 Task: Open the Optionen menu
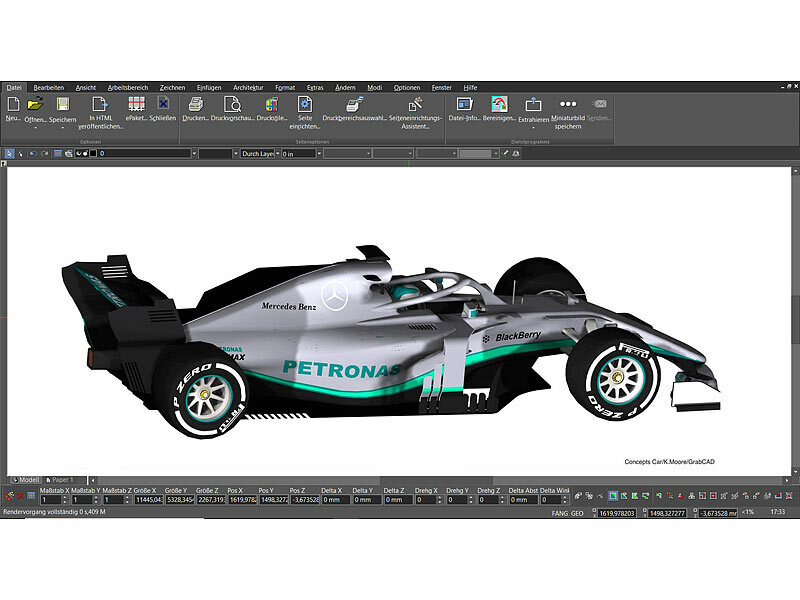pos(407,88)
